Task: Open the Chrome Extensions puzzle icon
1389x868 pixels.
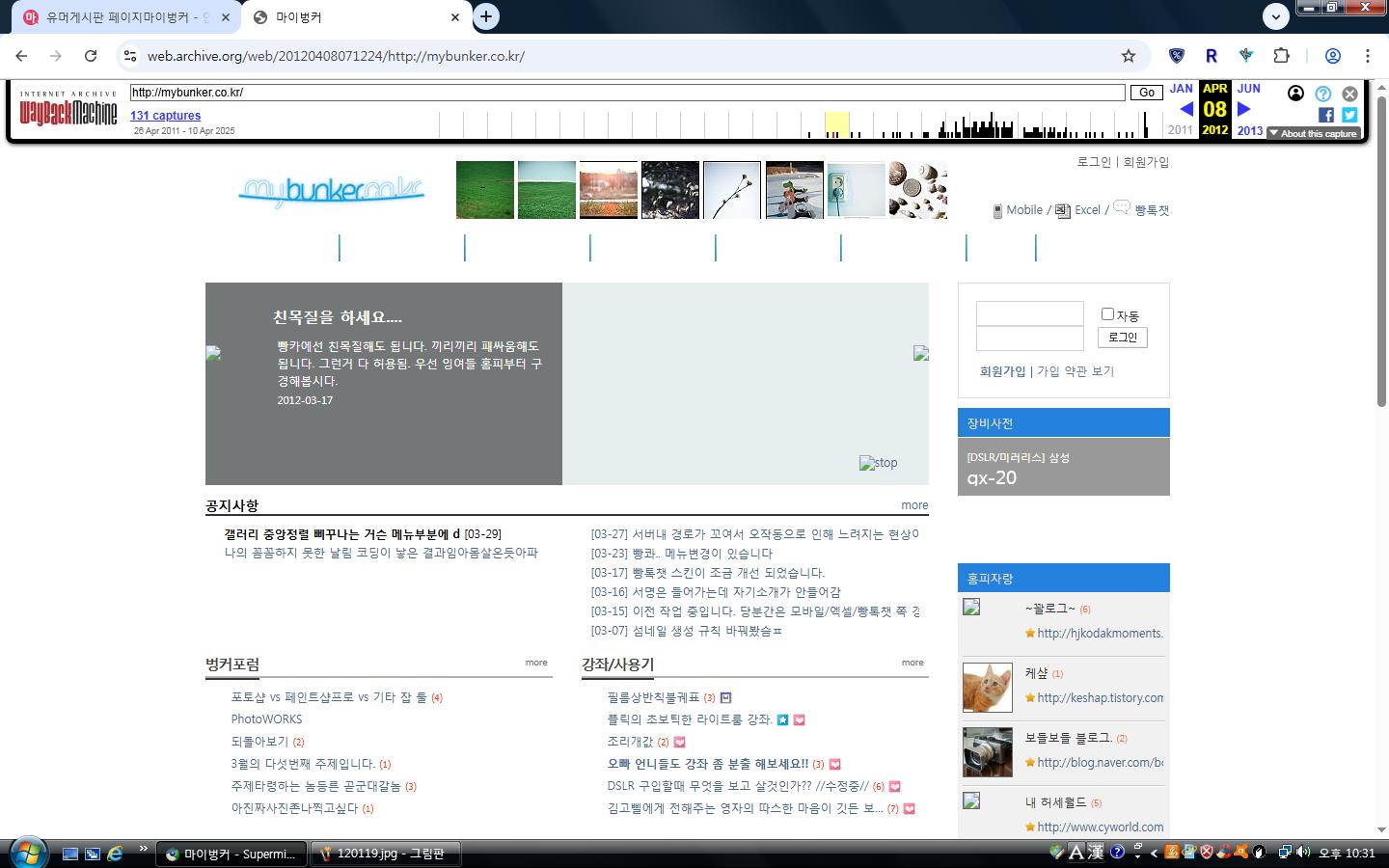Action: [x=1282, y=56]
